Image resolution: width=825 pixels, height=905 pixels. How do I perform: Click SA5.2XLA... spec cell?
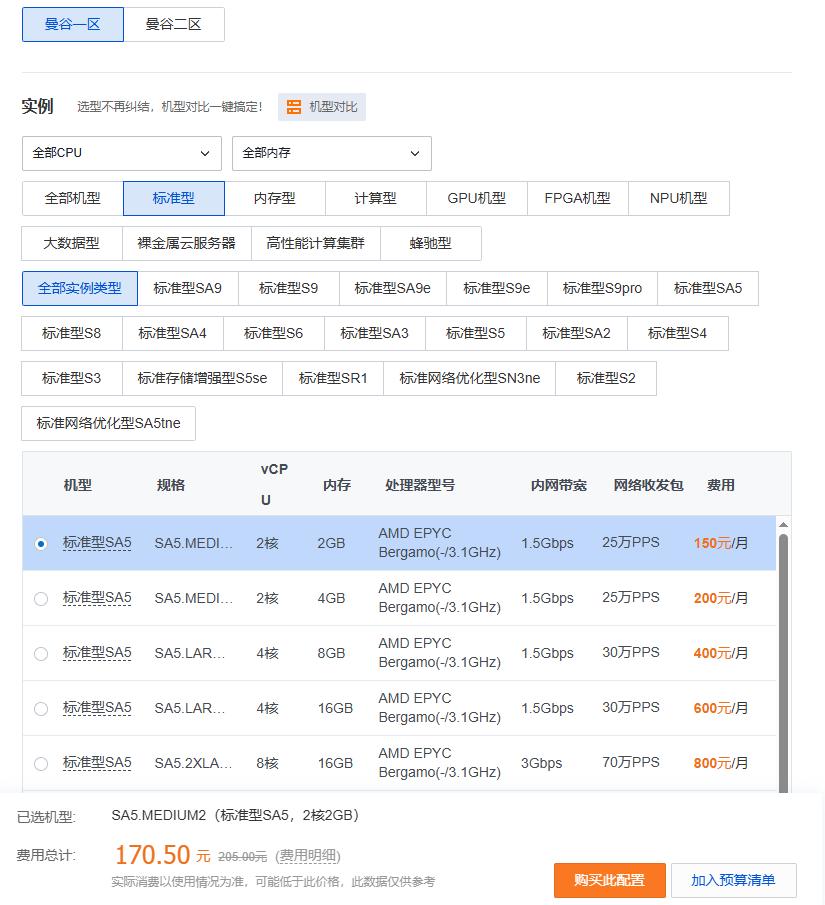[x=193, y=763]
